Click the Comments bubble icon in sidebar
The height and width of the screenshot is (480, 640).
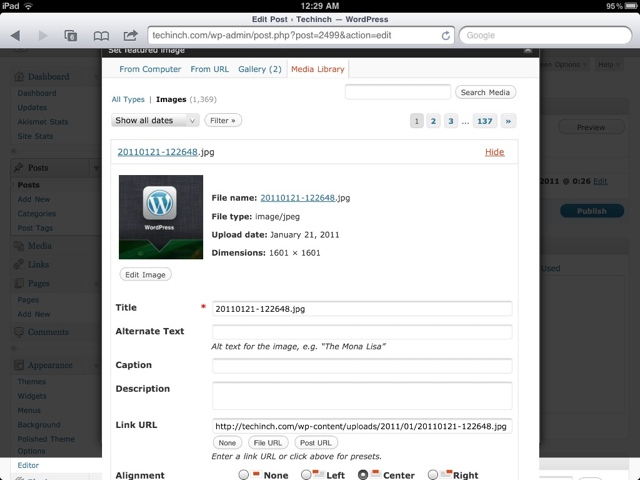click(x=19, y=332)
